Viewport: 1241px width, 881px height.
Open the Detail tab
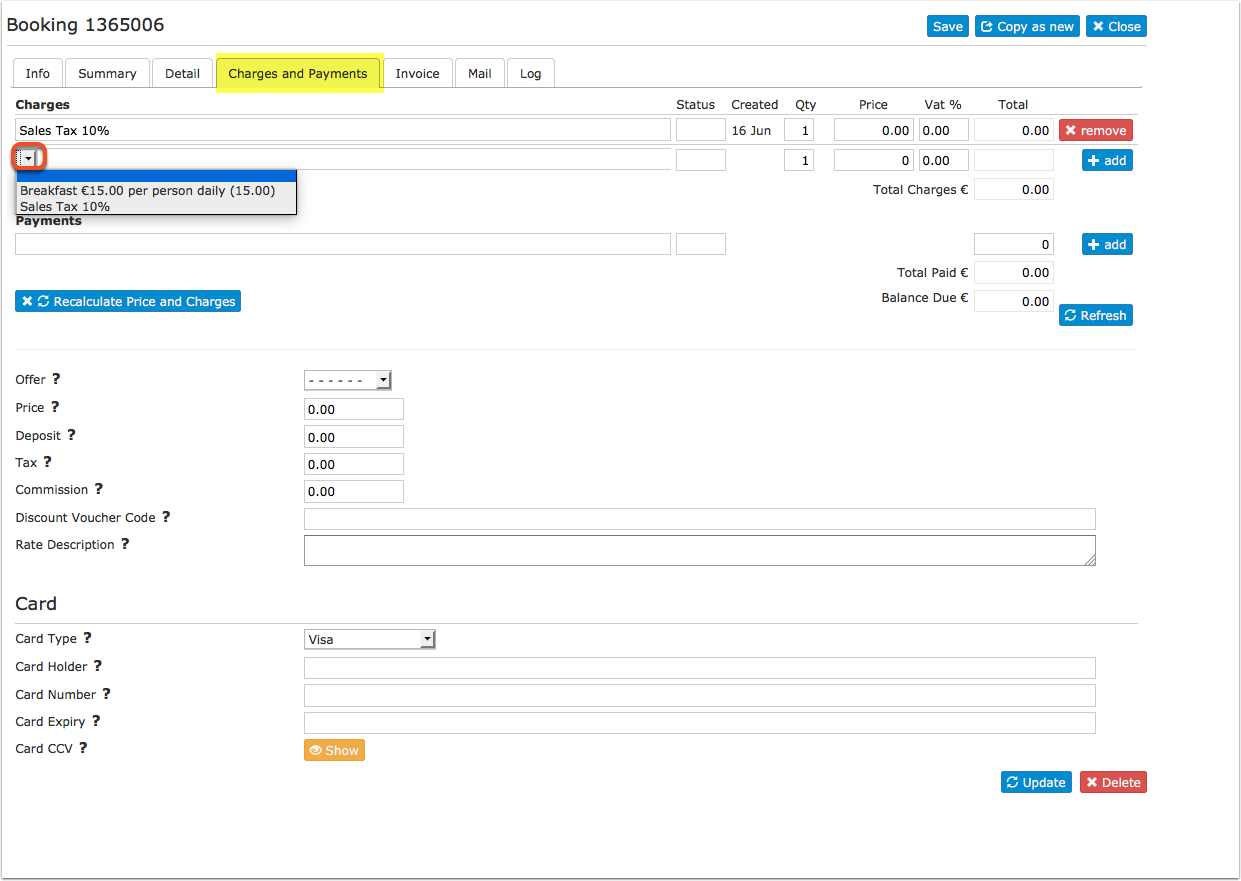(183, 73)
